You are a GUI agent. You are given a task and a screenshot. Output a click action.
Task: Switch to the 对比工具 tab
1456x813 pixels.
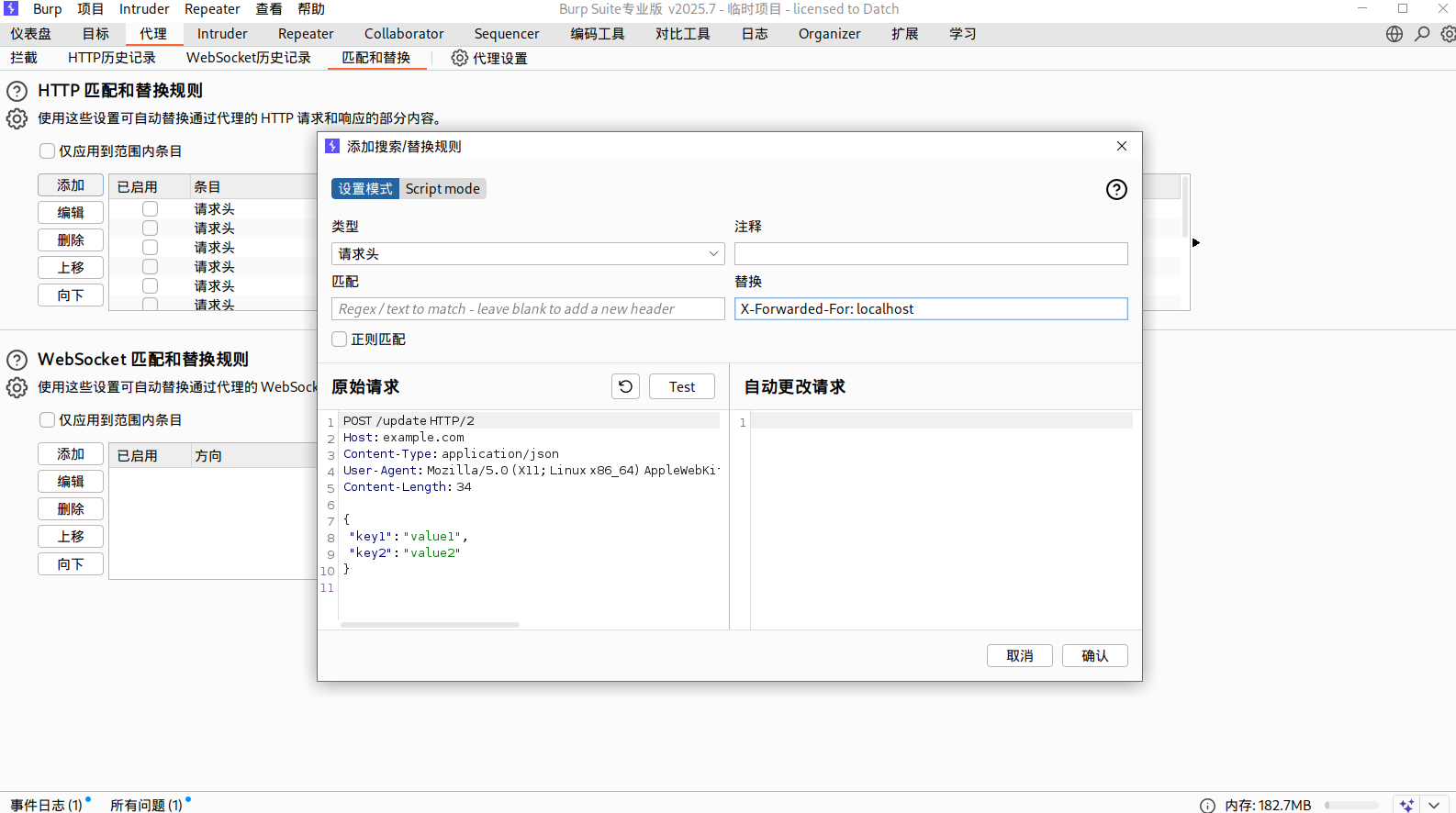[x=683, y=34]
